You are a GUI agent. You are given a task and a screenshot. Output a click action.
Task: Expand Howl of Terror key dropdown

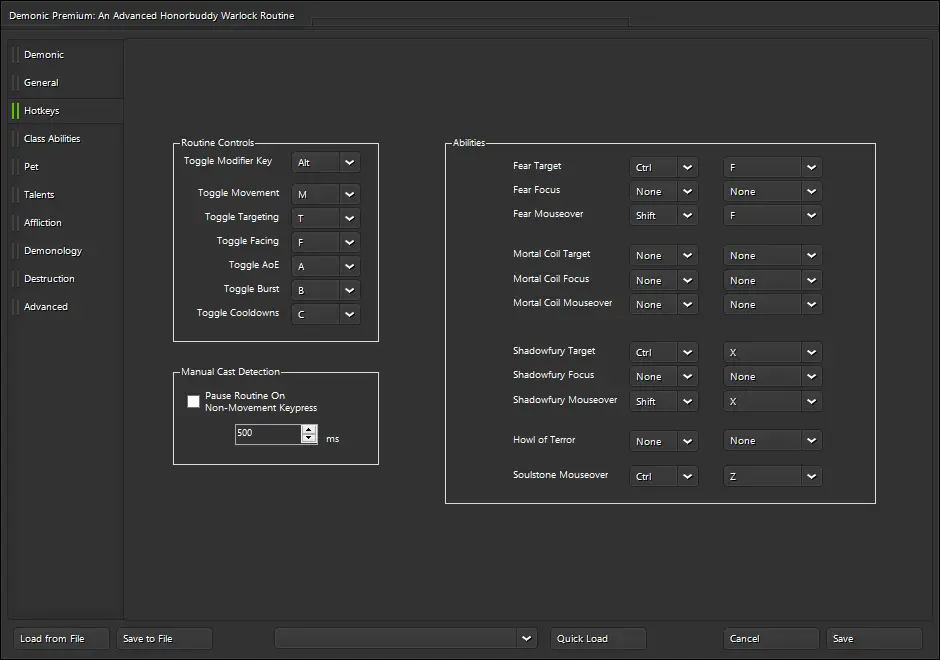773,441
